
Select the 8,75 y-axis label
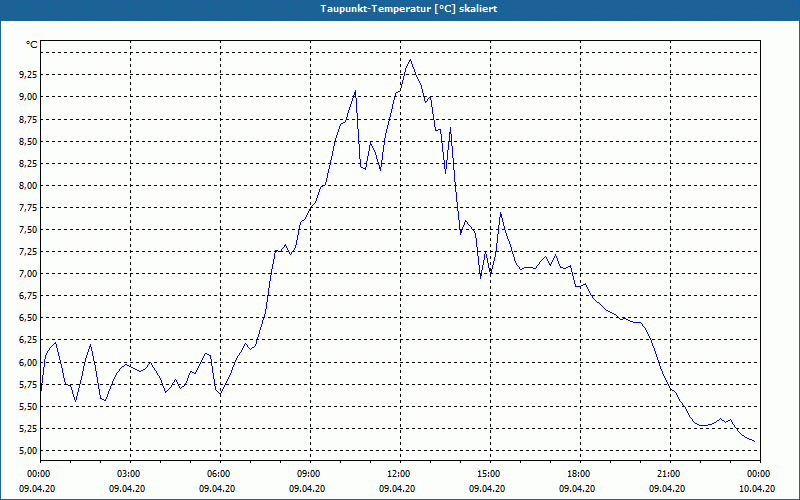click(28, 119)
